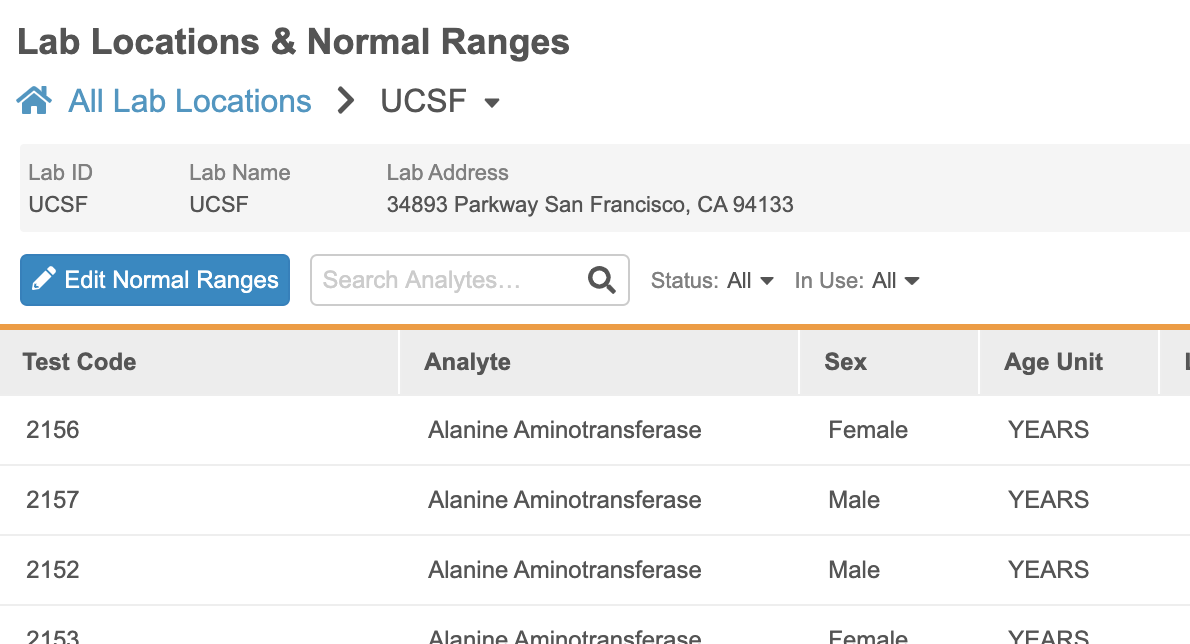
Task: Select the row with test code 2152
Action: pyautogui.click(x=53, y=570)
